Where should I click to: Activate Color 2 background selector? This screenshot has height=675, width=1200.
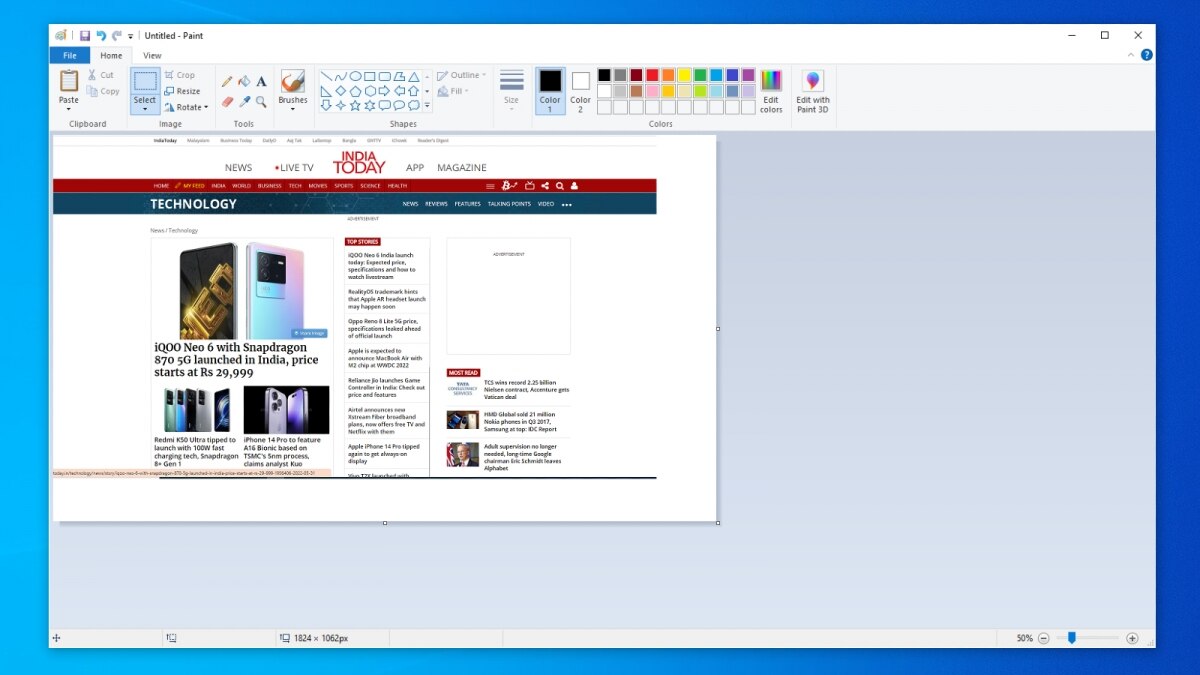pyautogui.click(x=580, y=90)
